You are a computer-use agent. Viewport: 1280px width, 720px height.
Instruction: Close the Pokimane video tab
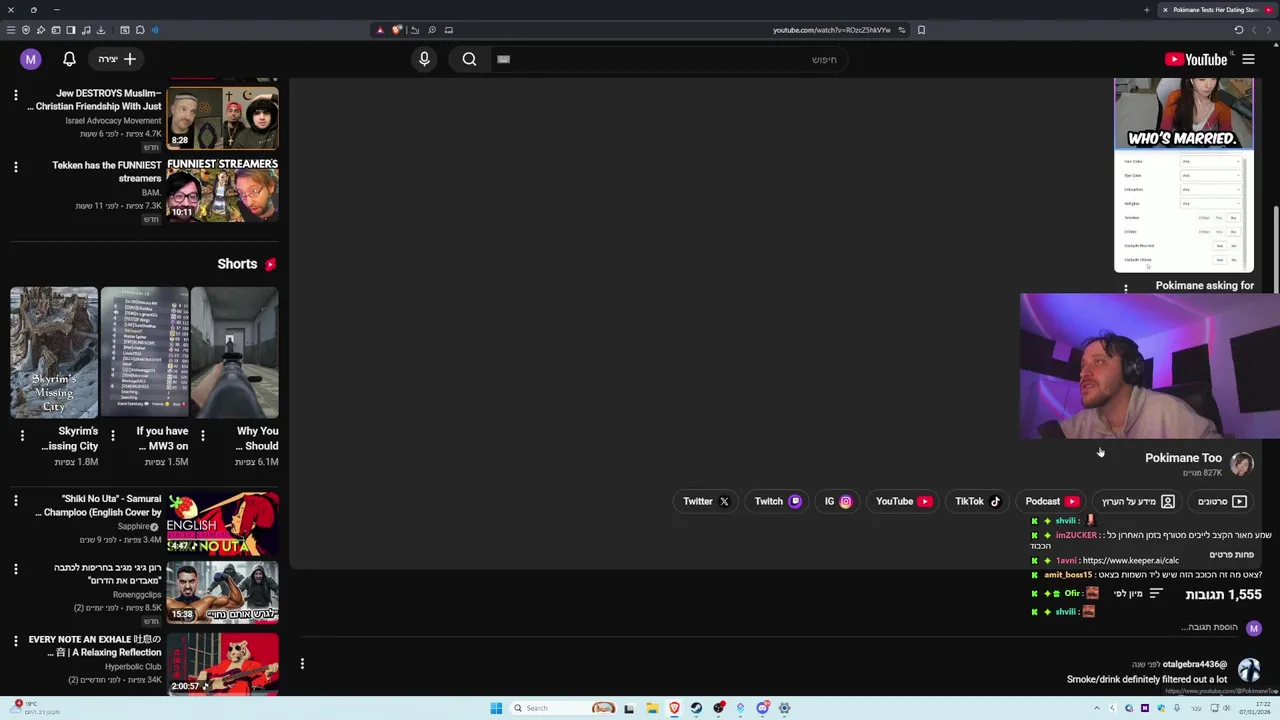pos(1164,10)
